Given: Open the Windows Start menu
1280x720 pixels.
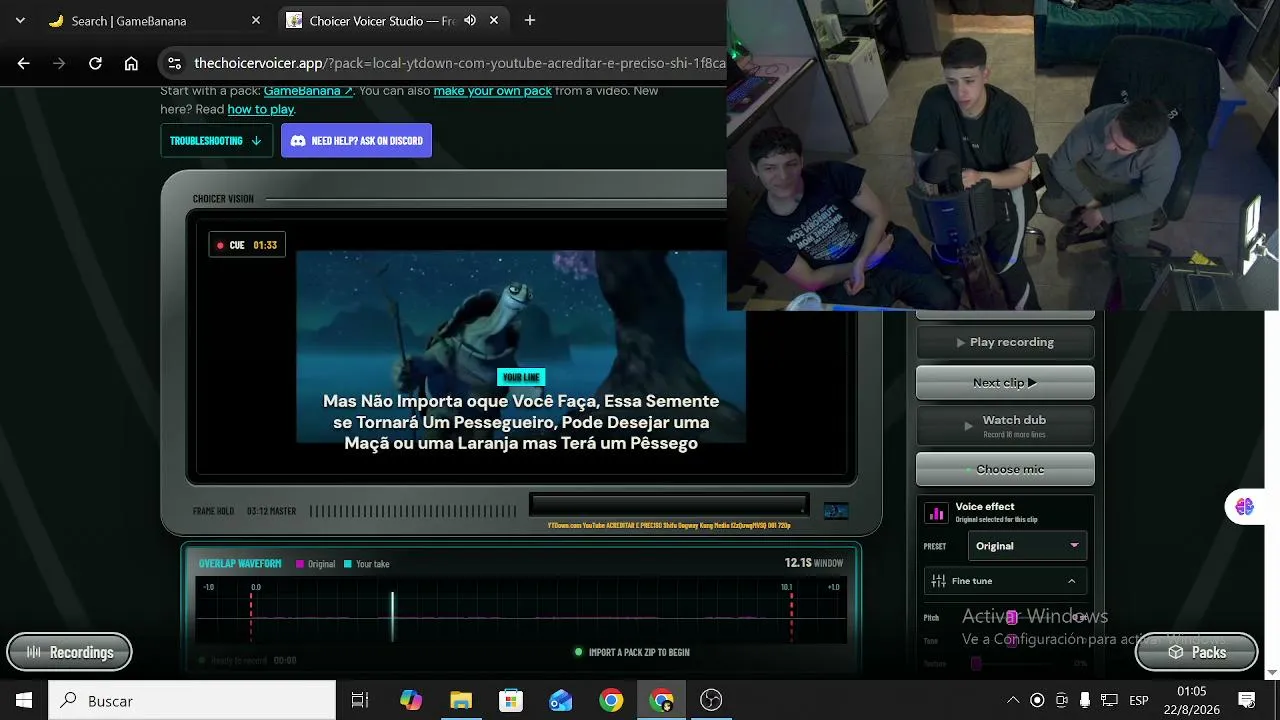Looking at the screenshot, I should [24, 700].
